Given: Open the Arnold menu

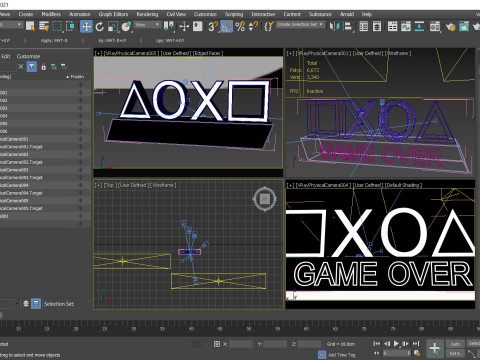Looking at the screenshot, I should point(347,14).
